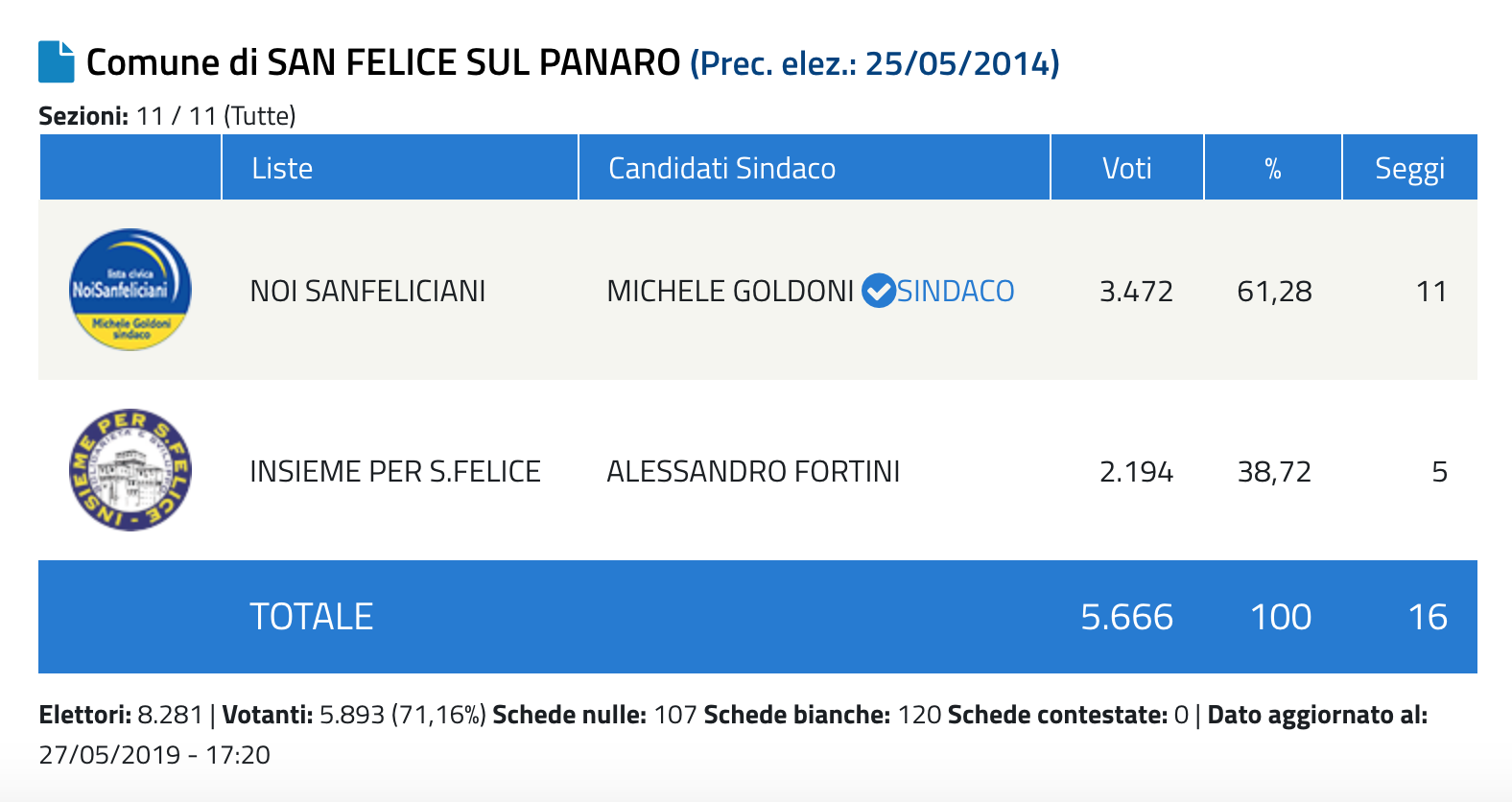Click the 3.472 votes value
Screen dimensions: 1512x802
click(1136, 291)
